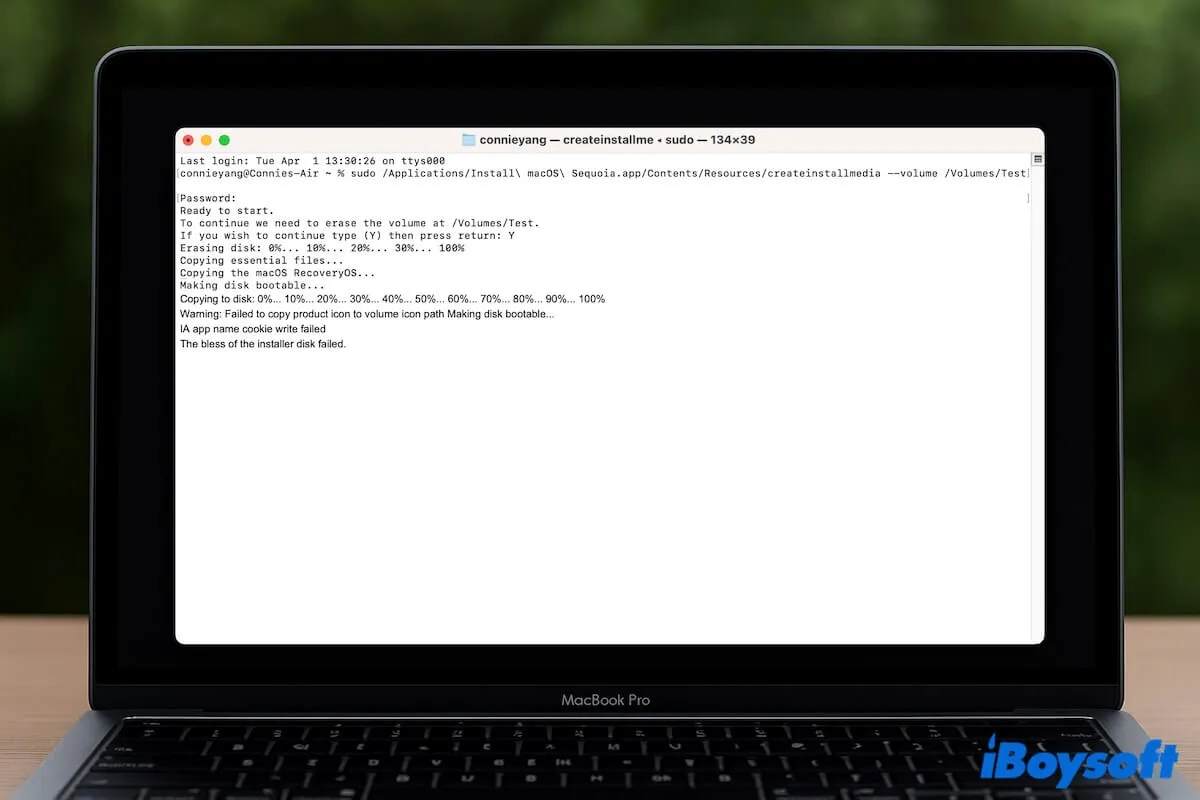1200x800 pixels.
Task: Click 'Copying to disk: 0%... 10%' progress line
Action: pos(392,299)
